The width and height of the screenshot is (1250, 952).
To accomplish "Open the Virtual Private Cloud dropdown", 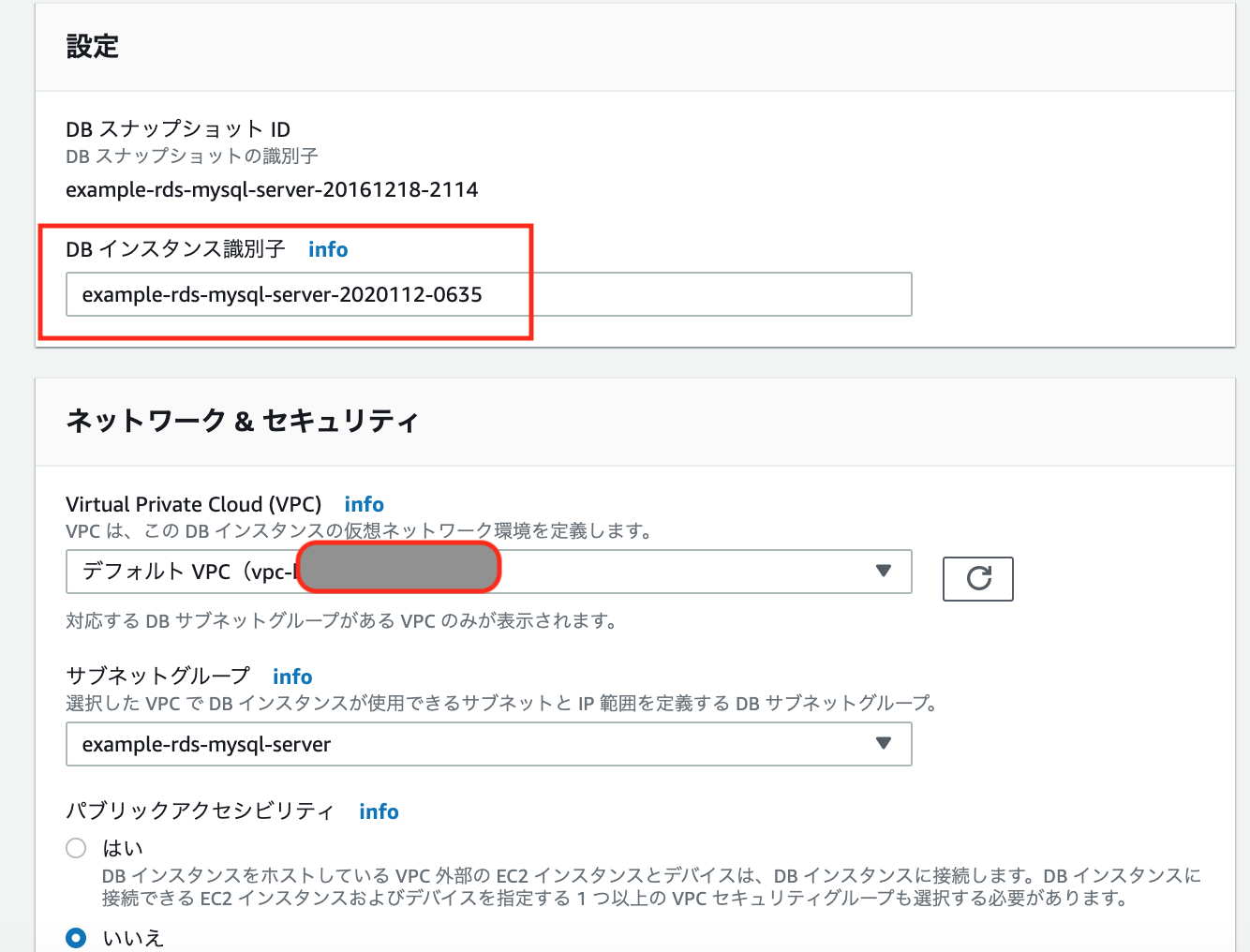I will (x=488, y=572).
